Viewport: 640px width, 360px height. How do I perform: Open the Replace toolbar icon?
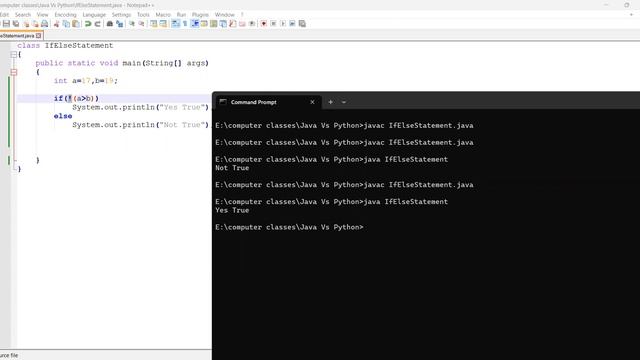(120, 24)
